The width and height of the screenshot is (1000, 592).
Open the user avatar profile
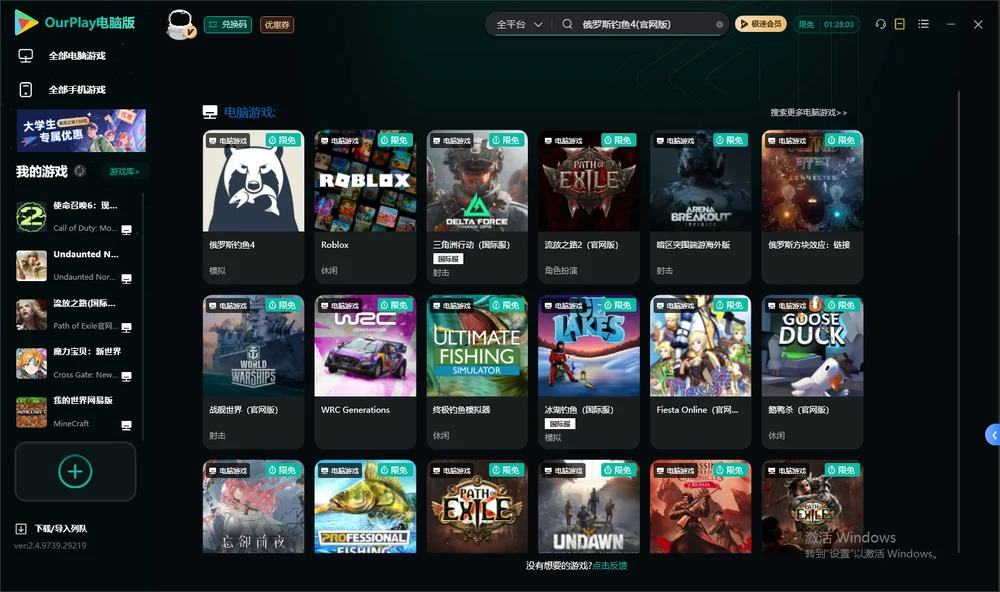click(x=180, y=25)
